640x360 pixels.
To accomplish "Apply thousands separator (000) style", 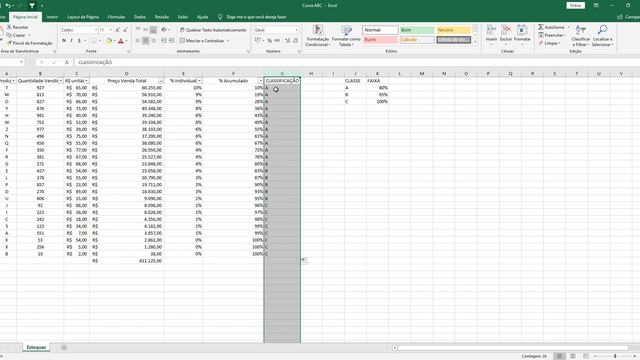I will [x=277, y=40].
